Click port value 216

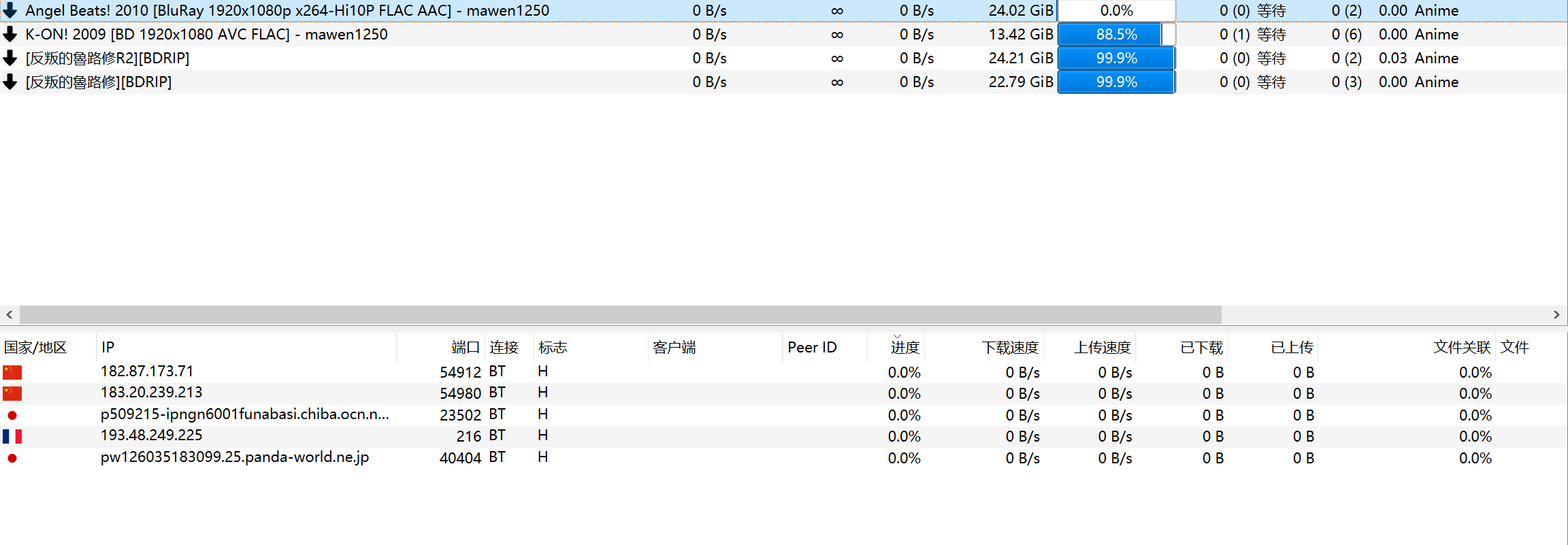(x=469, y=436)
